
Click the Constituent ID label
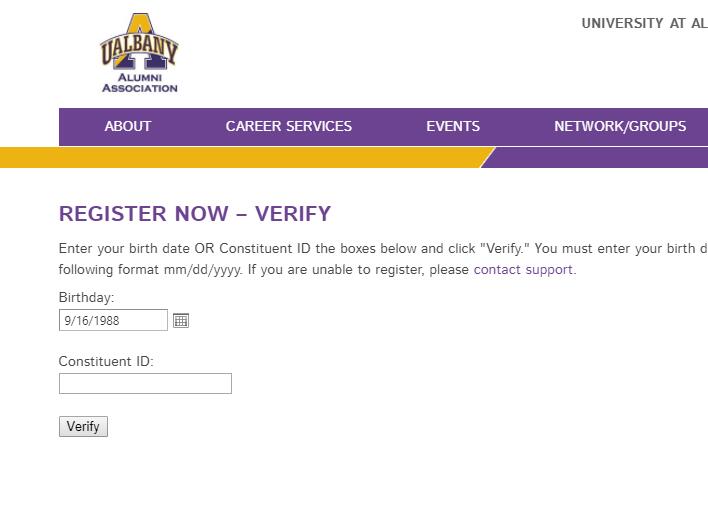[x=106, y=361]
